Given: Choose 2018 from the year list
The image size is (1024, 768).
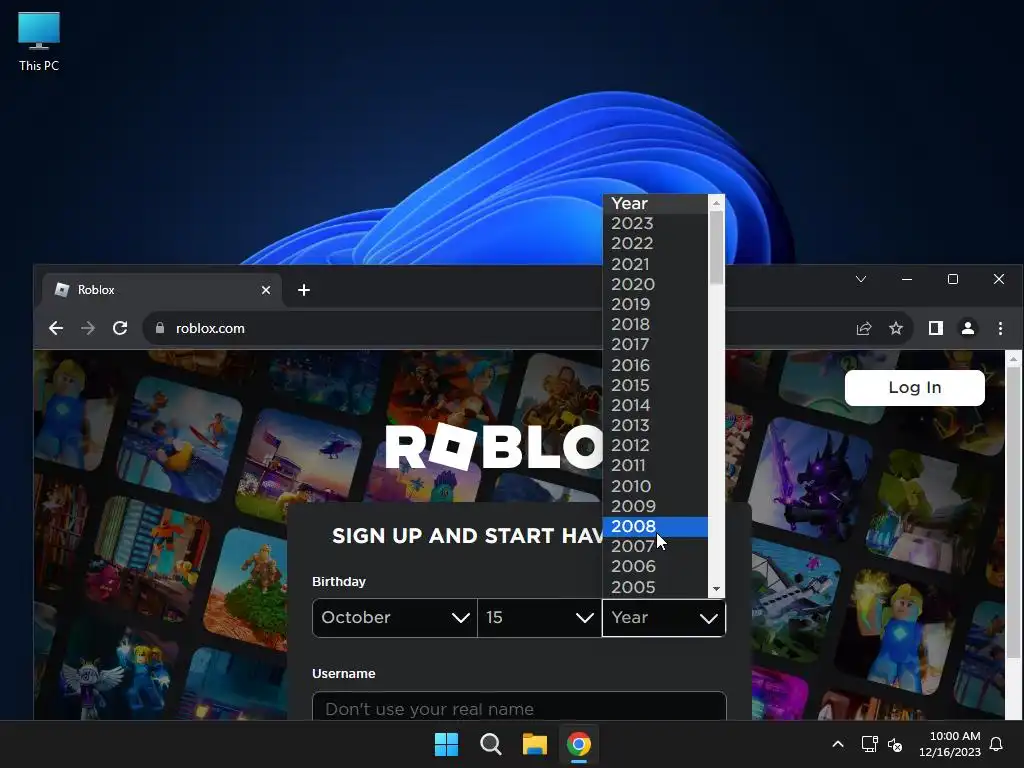Looking at the screenshot, I should [655, 325].
